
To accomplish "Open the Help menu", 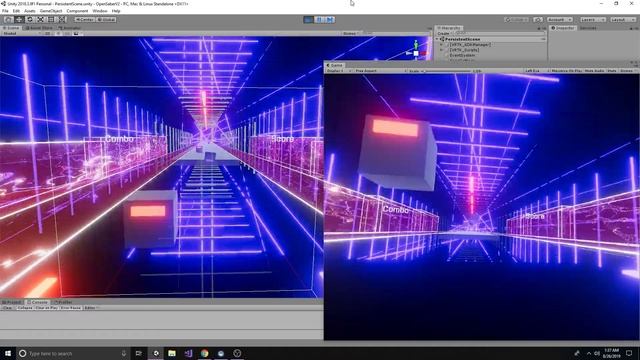I will (x=116, y=11).
